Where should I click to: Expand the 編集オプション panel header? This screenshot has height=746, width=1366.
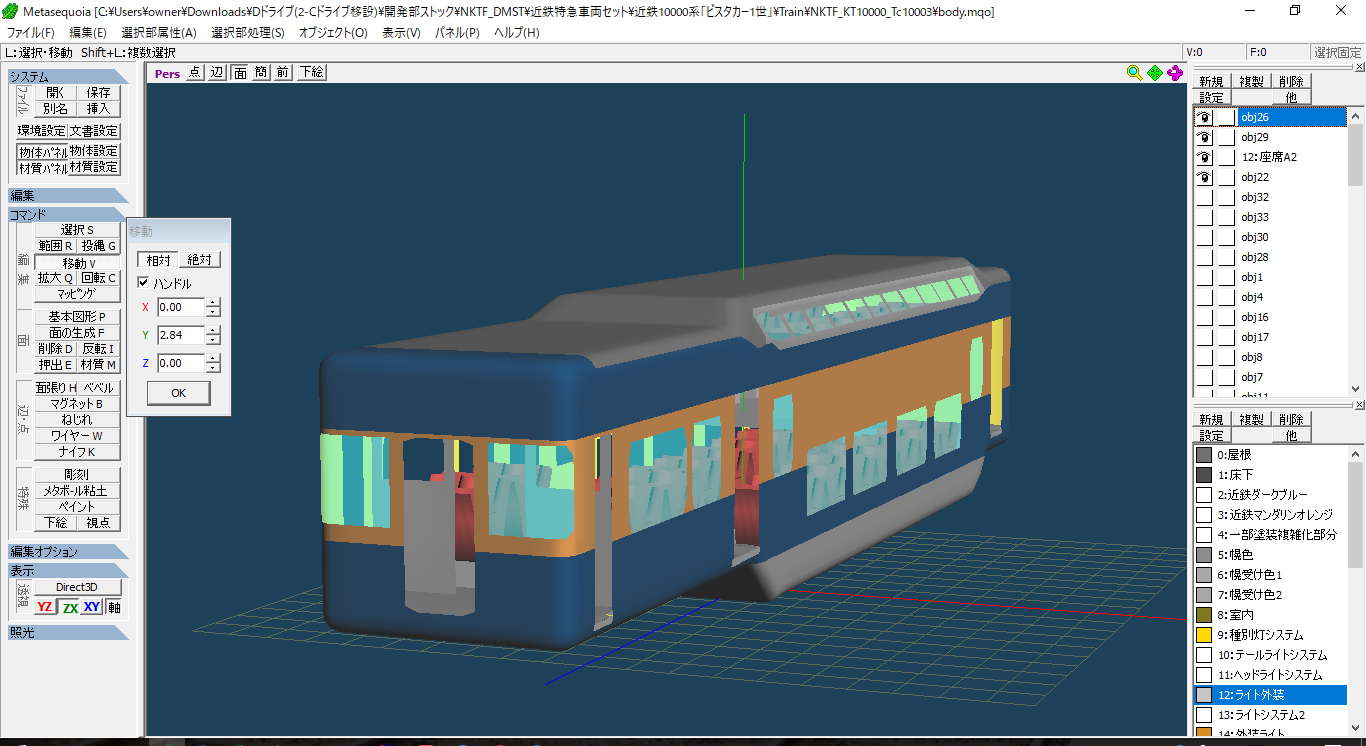click(68, 552)
